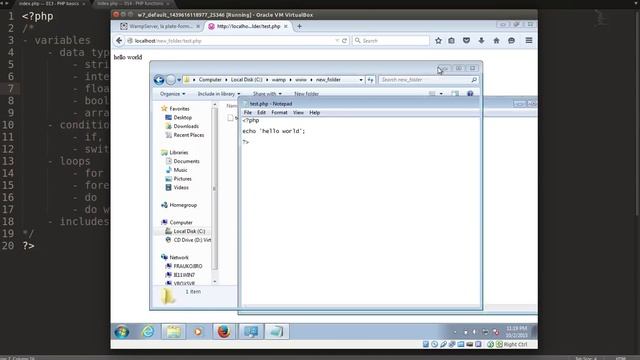Reload the localhost page in Firefox
This screenshot has width=640, height=360.
click(x=344, y=41)
